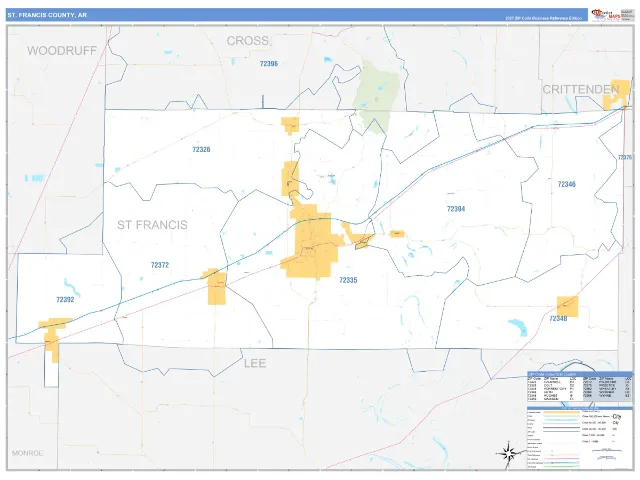The image size is (640, 480).
Task: Click ZIP code label 72346
Action: (x=567, y=184)
